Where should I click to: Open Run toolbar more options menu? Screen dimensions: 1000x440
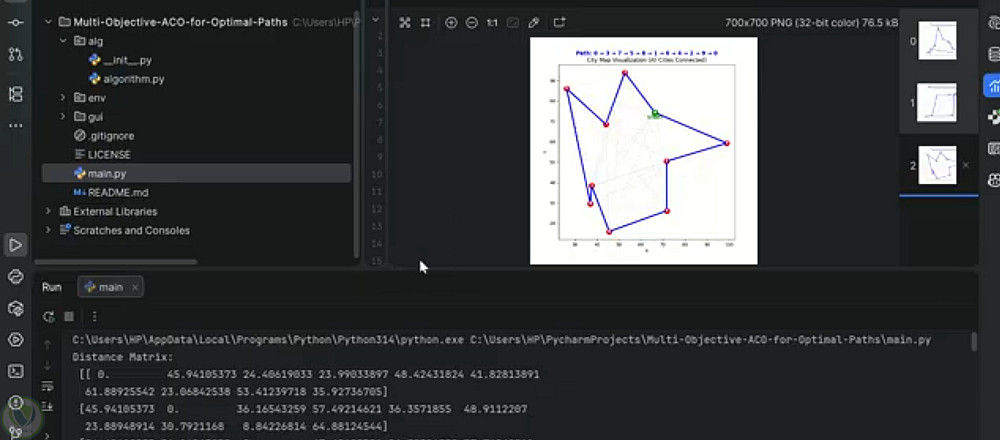[x=94, y=316]
